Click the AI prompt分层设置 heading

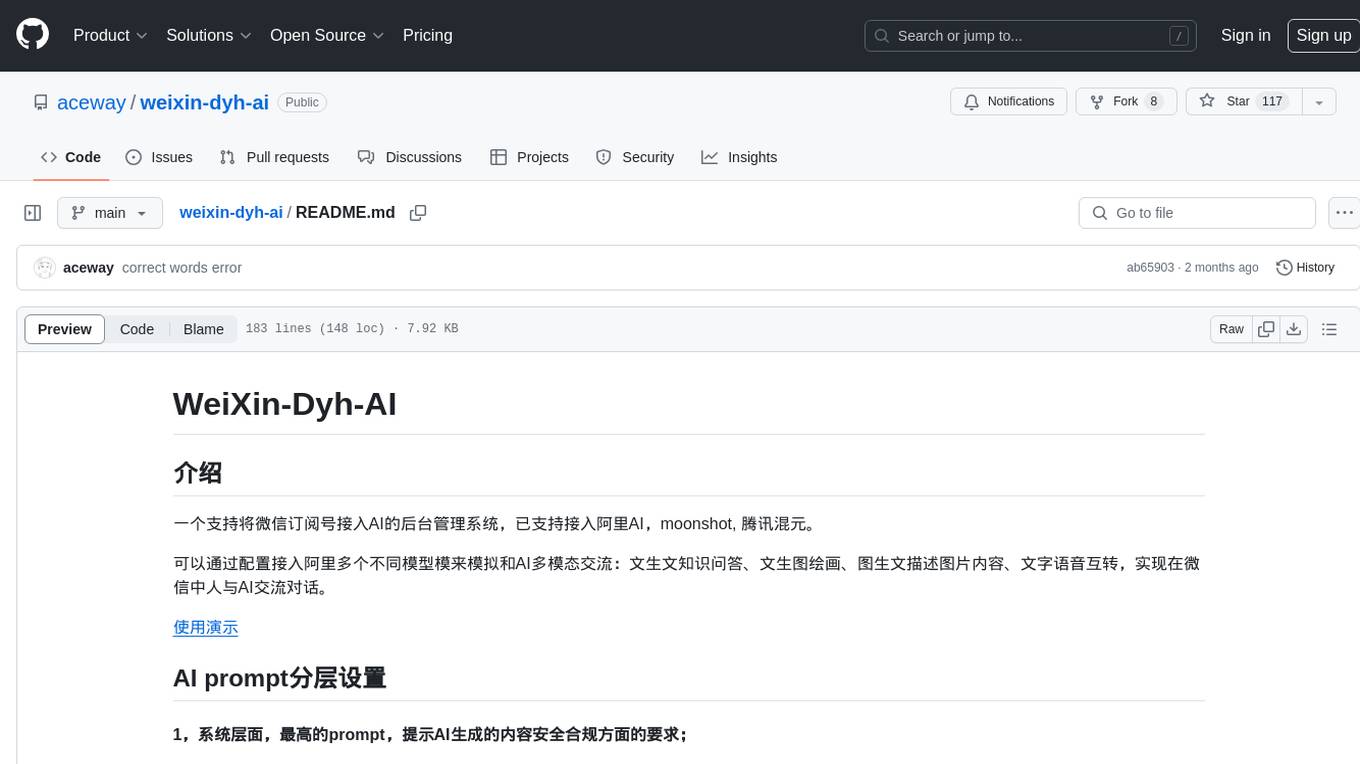280,677
